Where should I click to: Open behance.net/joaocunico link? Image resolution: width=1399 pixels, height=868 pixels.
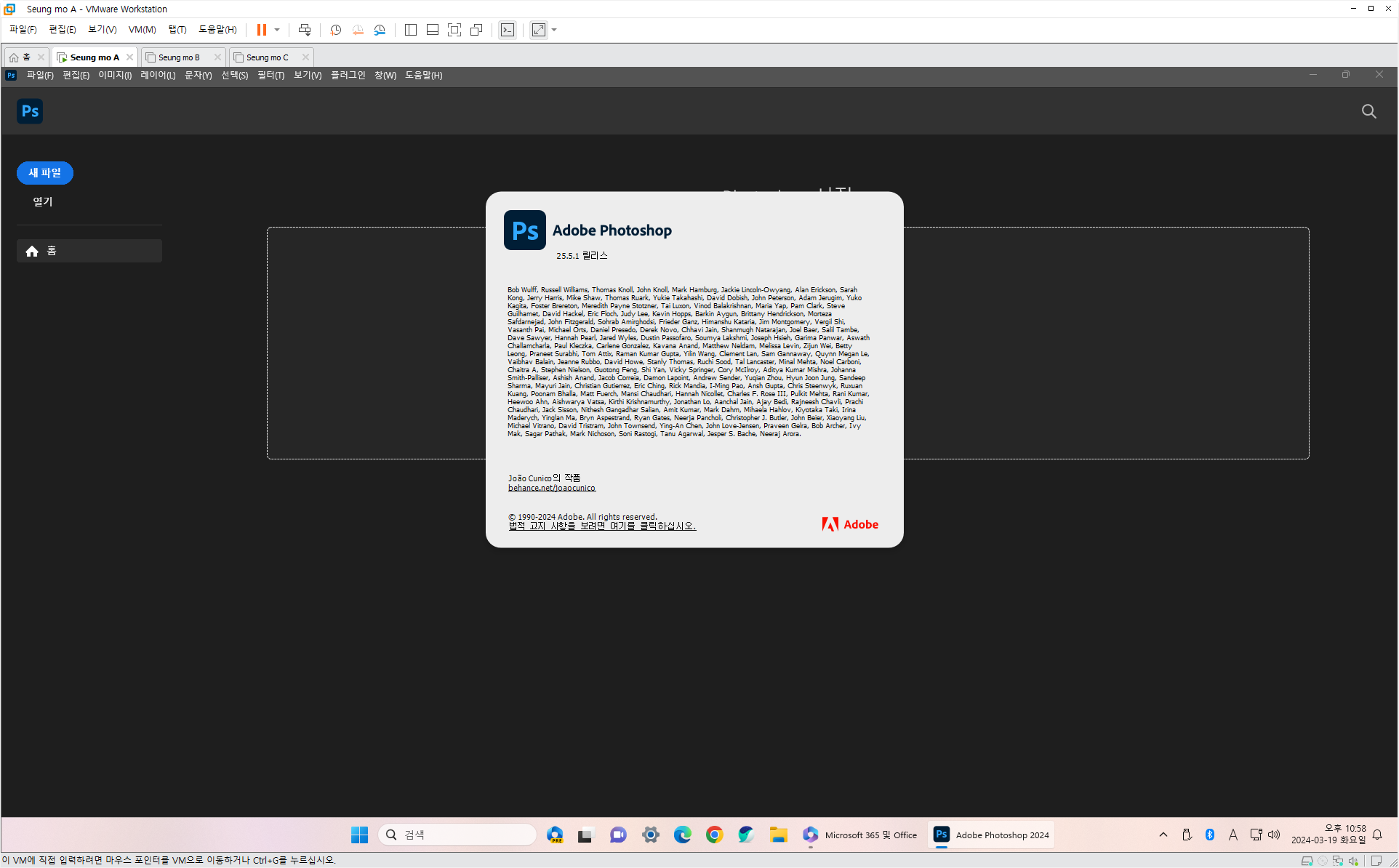point(551,488)
